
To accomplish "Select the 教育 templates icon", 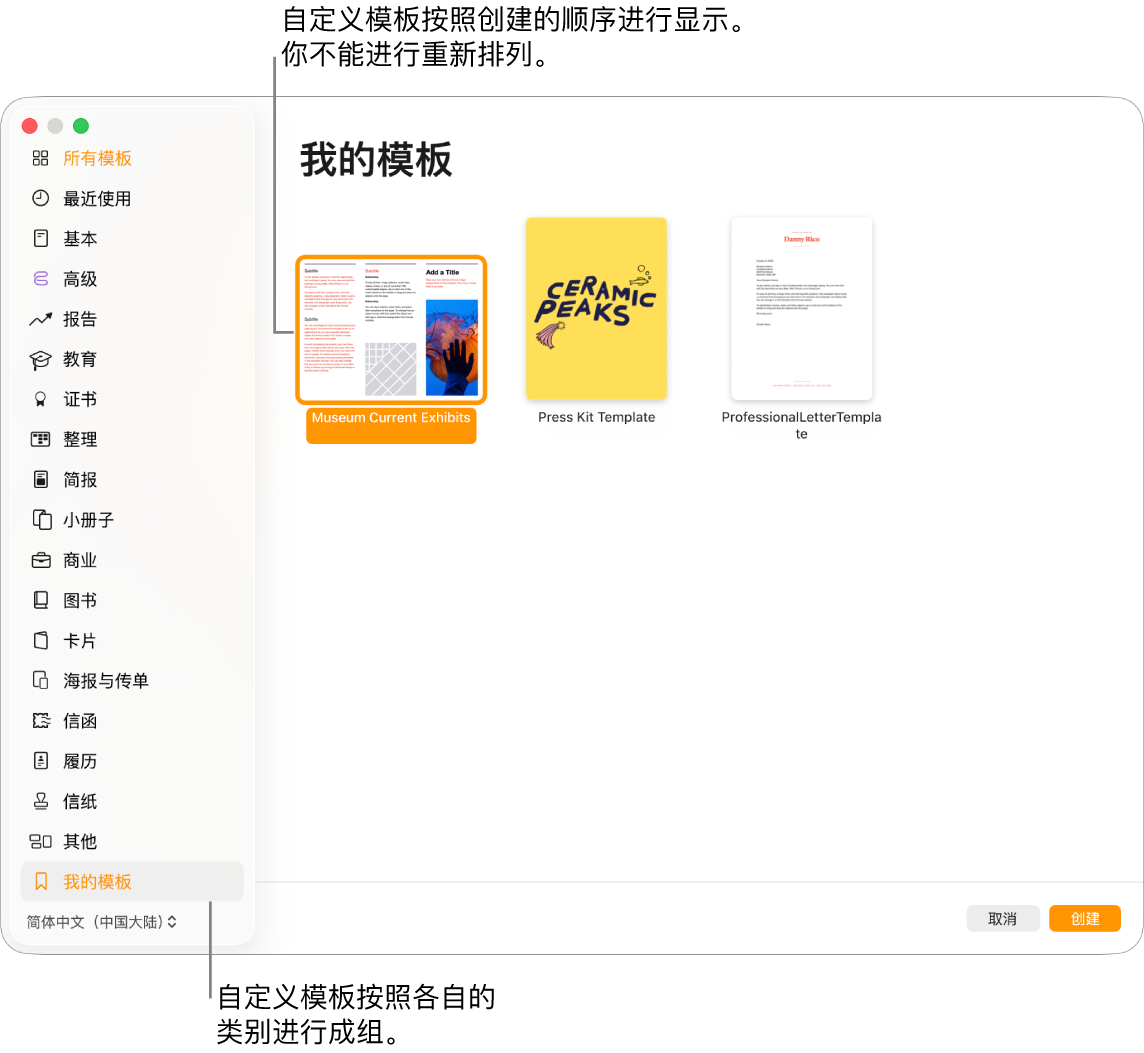I will 41,359.
